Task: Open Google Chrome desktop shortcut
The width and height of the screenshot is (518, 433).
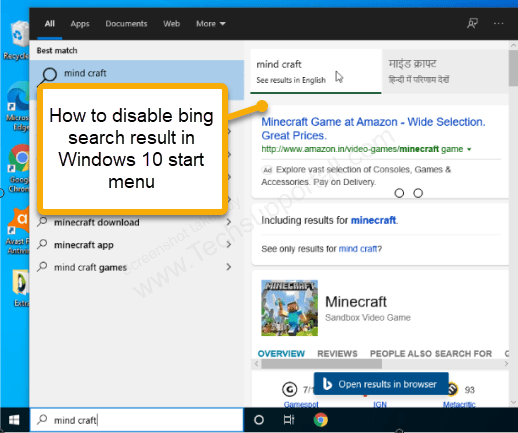Action: click(18, 168)
